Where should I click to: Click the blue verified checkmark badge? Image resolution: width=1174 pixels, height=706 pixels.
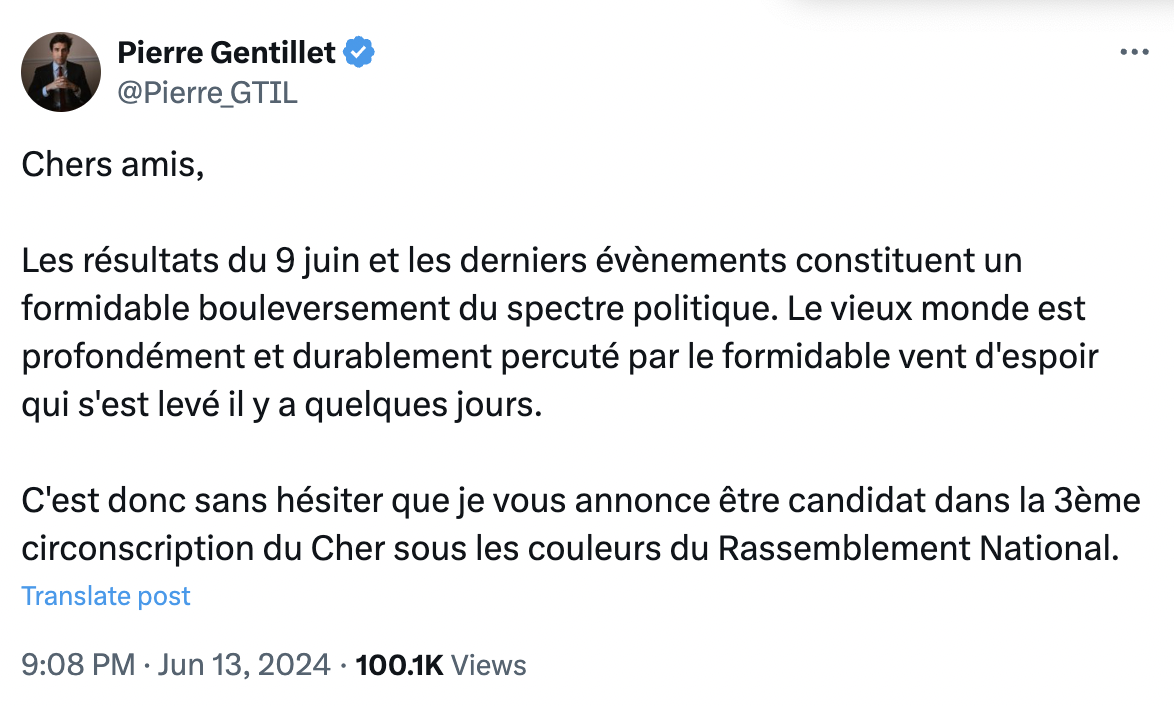tap(359, 52)
